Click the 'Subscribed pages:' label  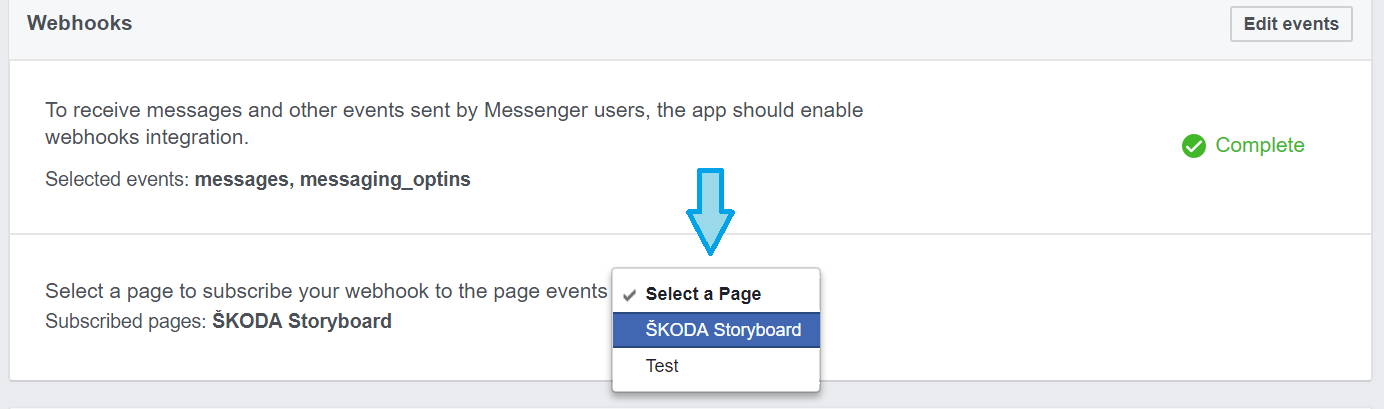point(126,322)
